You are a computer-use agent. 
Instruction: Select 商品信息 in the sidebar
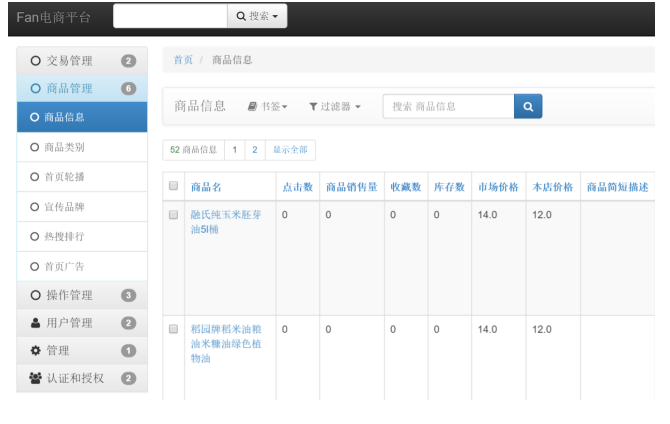tap(82, 117)
